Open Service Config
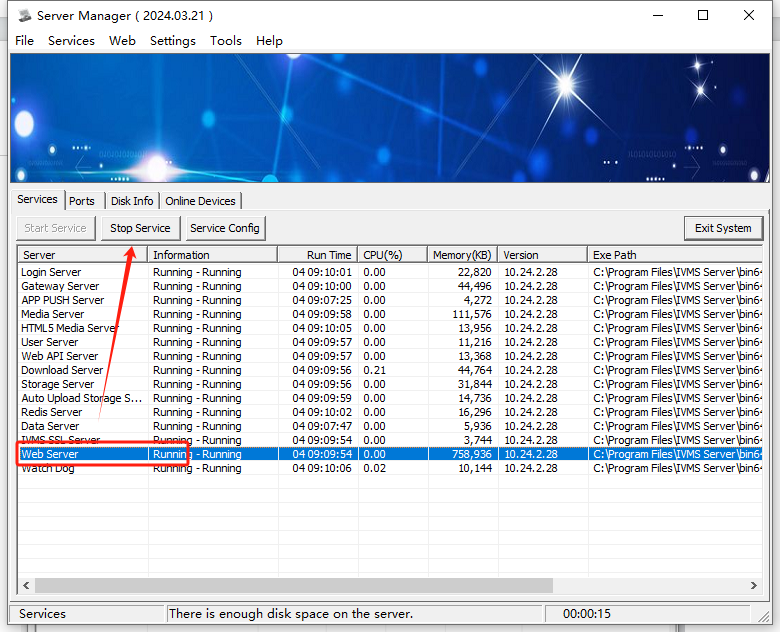The image size is (780, 632). tap(225, 228)
